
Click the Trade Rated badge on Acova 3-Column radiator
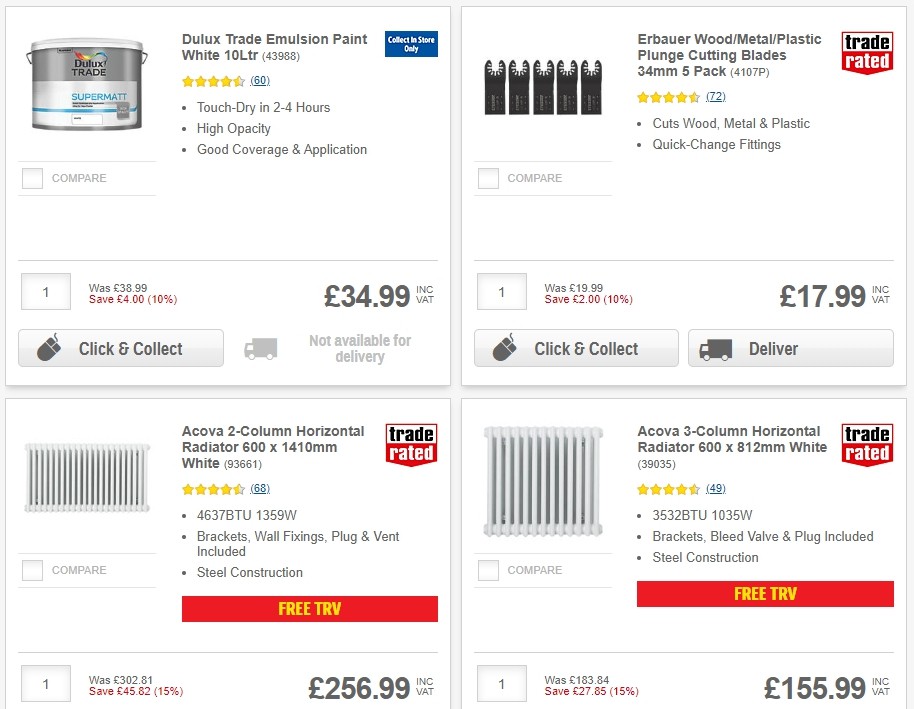click(866, 443)
